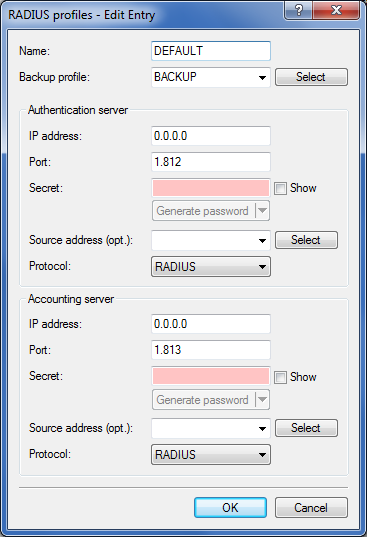The height and width of the screenshot is (537, 367).
Task: Open accounting server Protocol dropdown
Action: pos(211,454)
